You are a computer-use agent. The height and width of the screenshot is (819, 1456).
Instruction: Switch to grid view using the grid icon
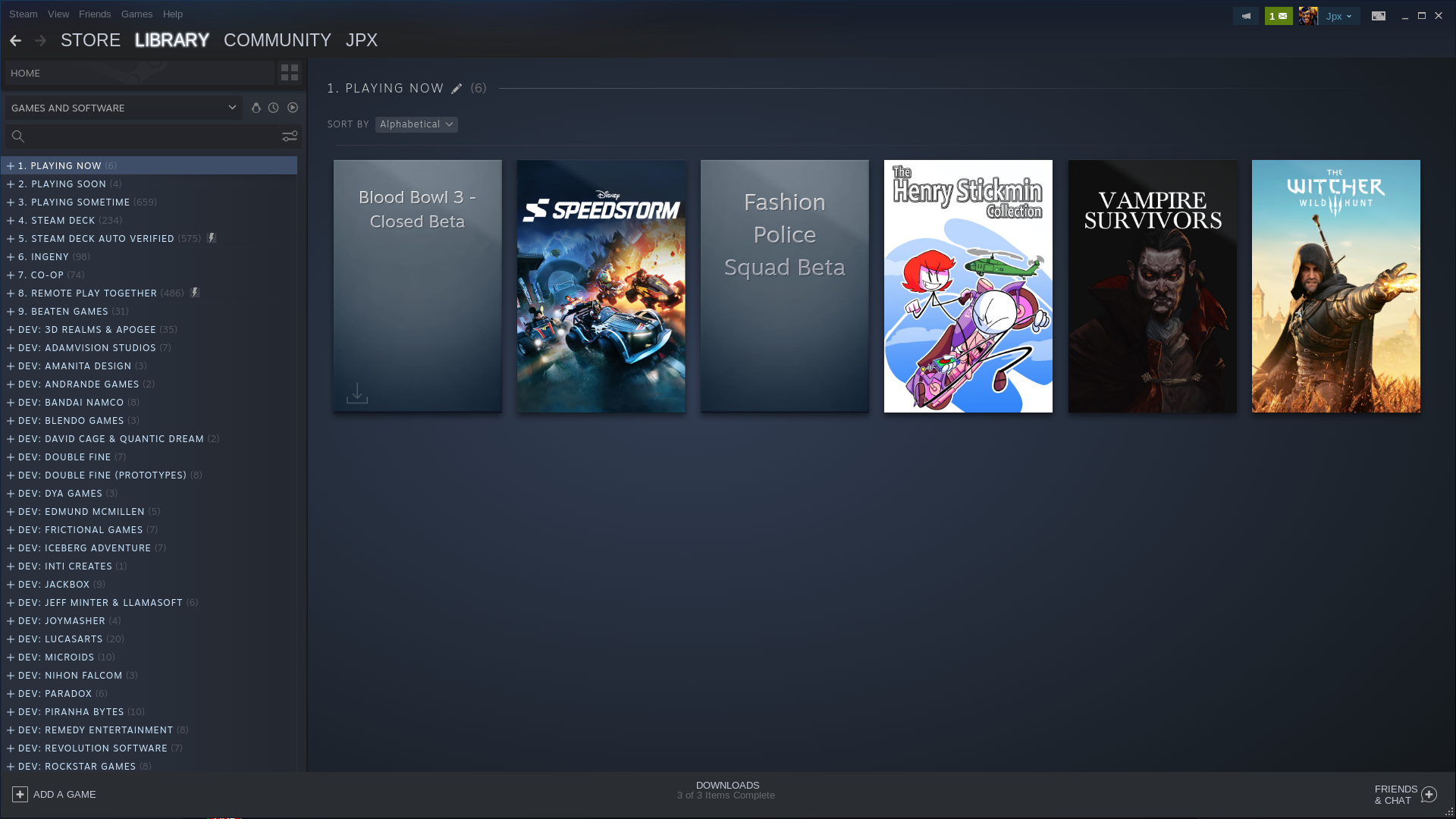289,72
